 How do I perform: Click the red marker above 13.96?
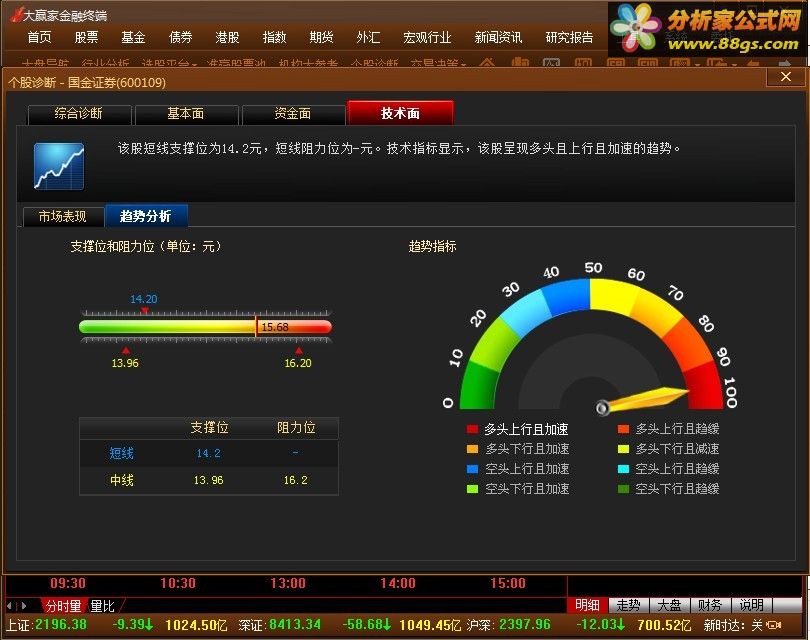(126, 350)
